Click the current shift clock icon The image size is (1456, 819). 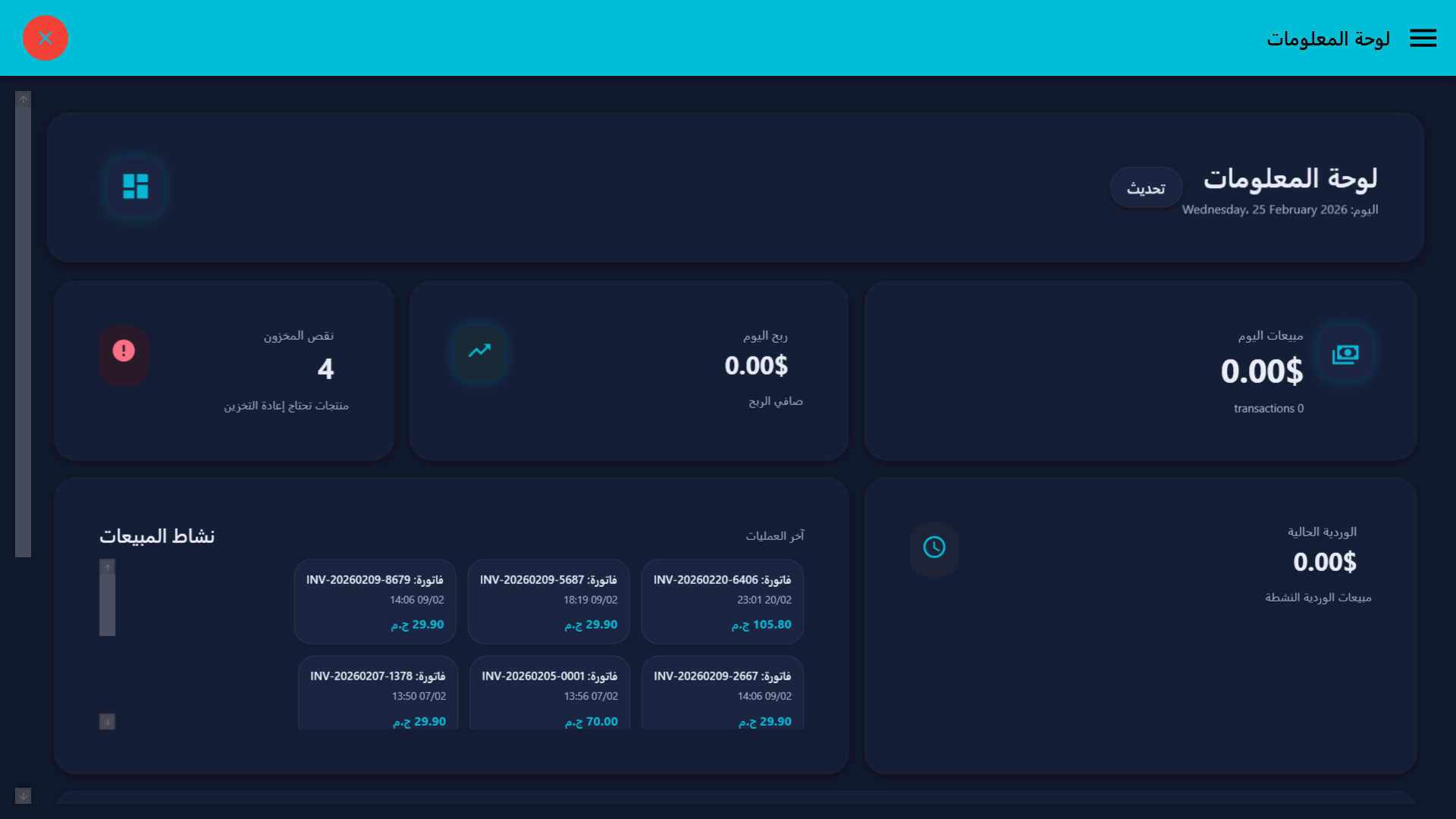(934, 545)
